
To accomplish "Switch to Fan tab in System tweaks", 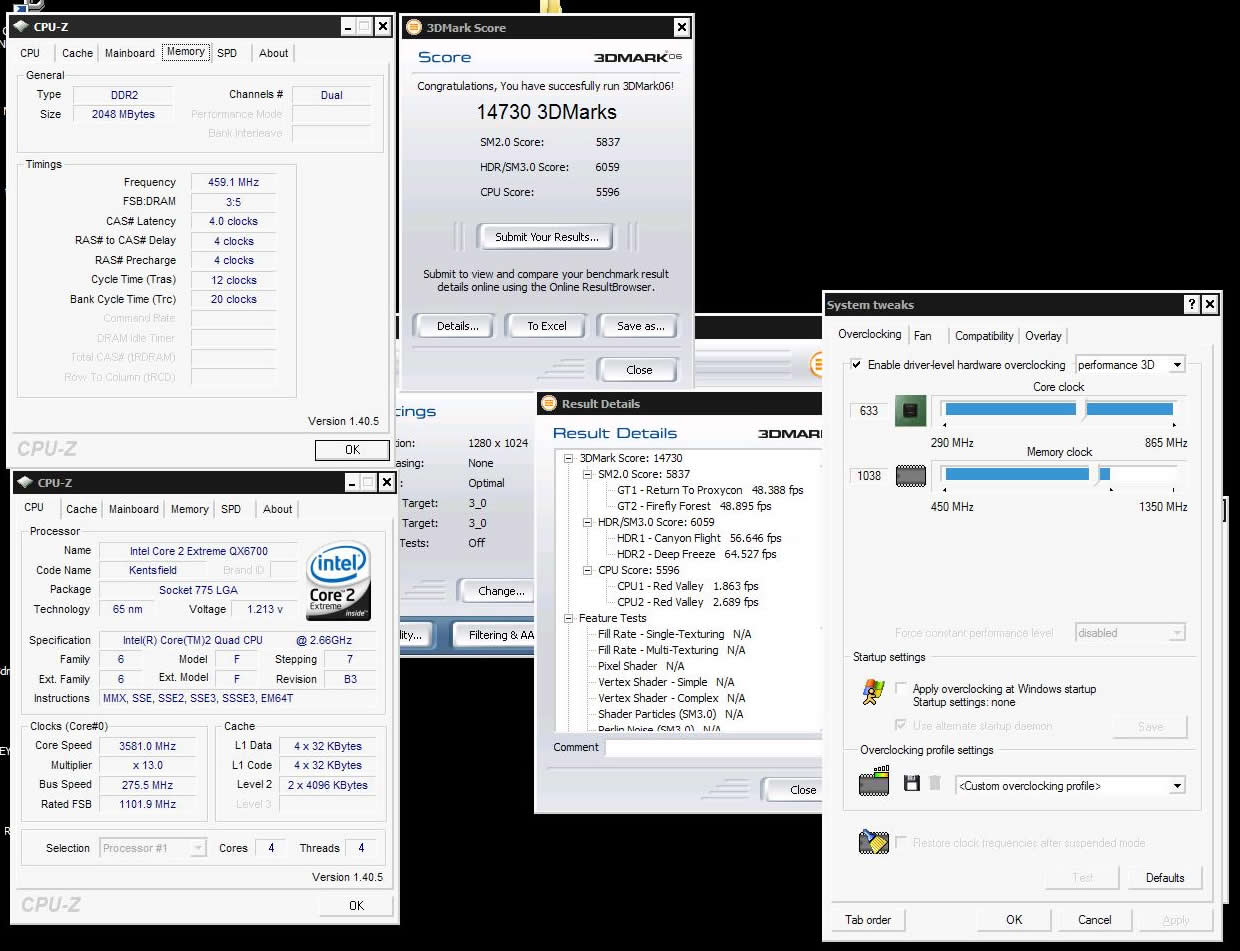I will [x=923, y=336].
